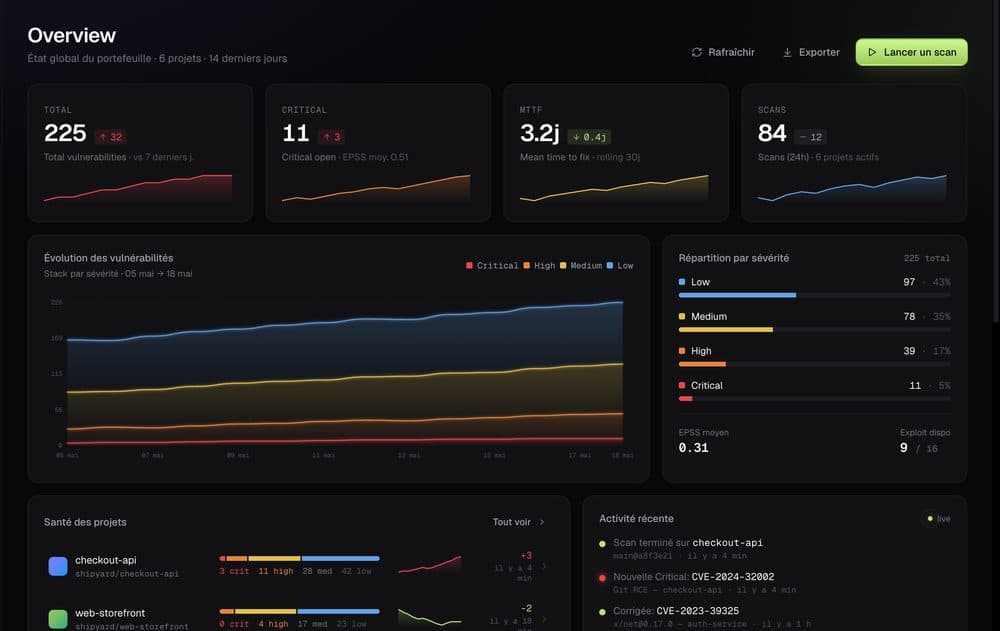Select the Critical label in Répartition par sévérité
Viewport: 1000px width, 631px height.
pyautogui.click(x=707, y=385)
